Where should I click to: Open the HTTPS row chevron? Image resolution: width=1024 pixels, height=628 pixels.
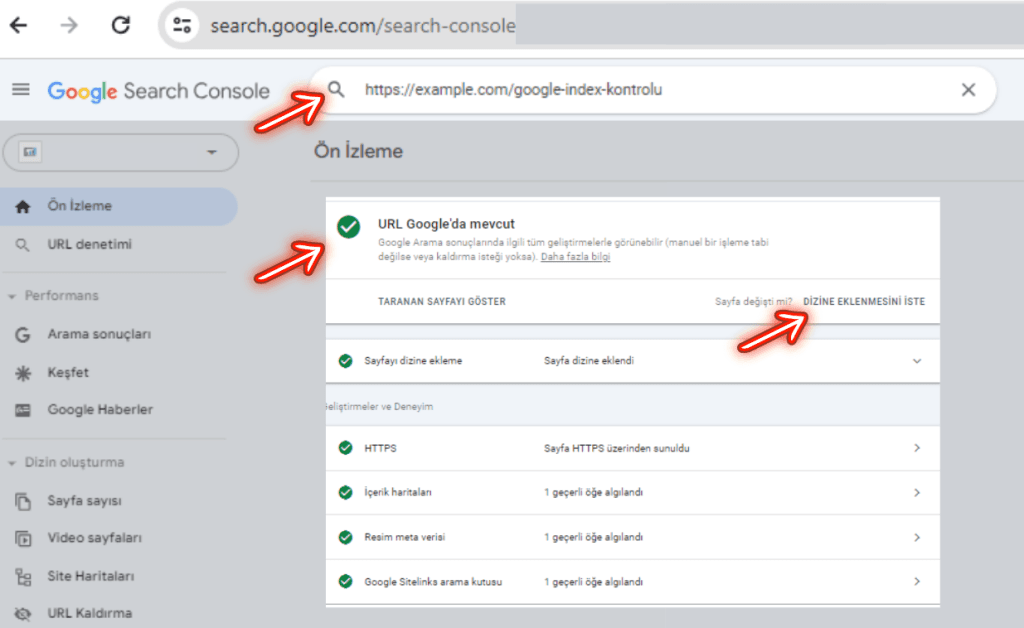click(x=917, y=448)
